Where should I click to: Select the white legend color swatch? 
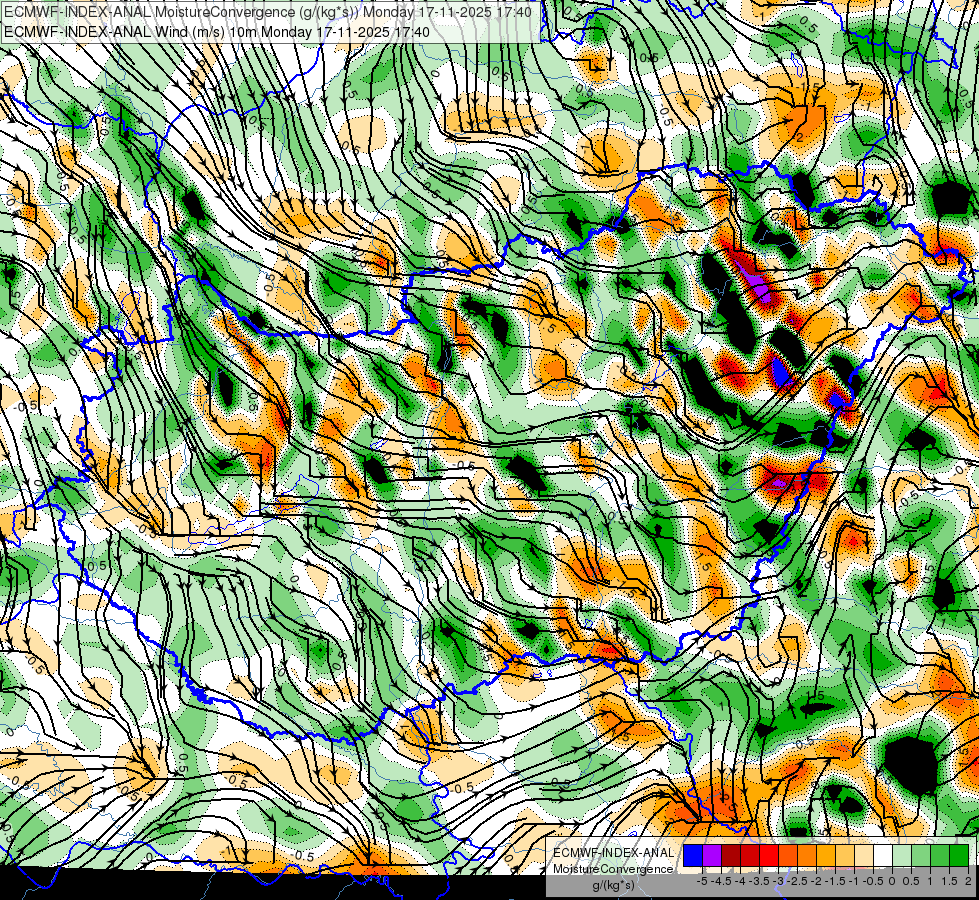coord(883,856)
